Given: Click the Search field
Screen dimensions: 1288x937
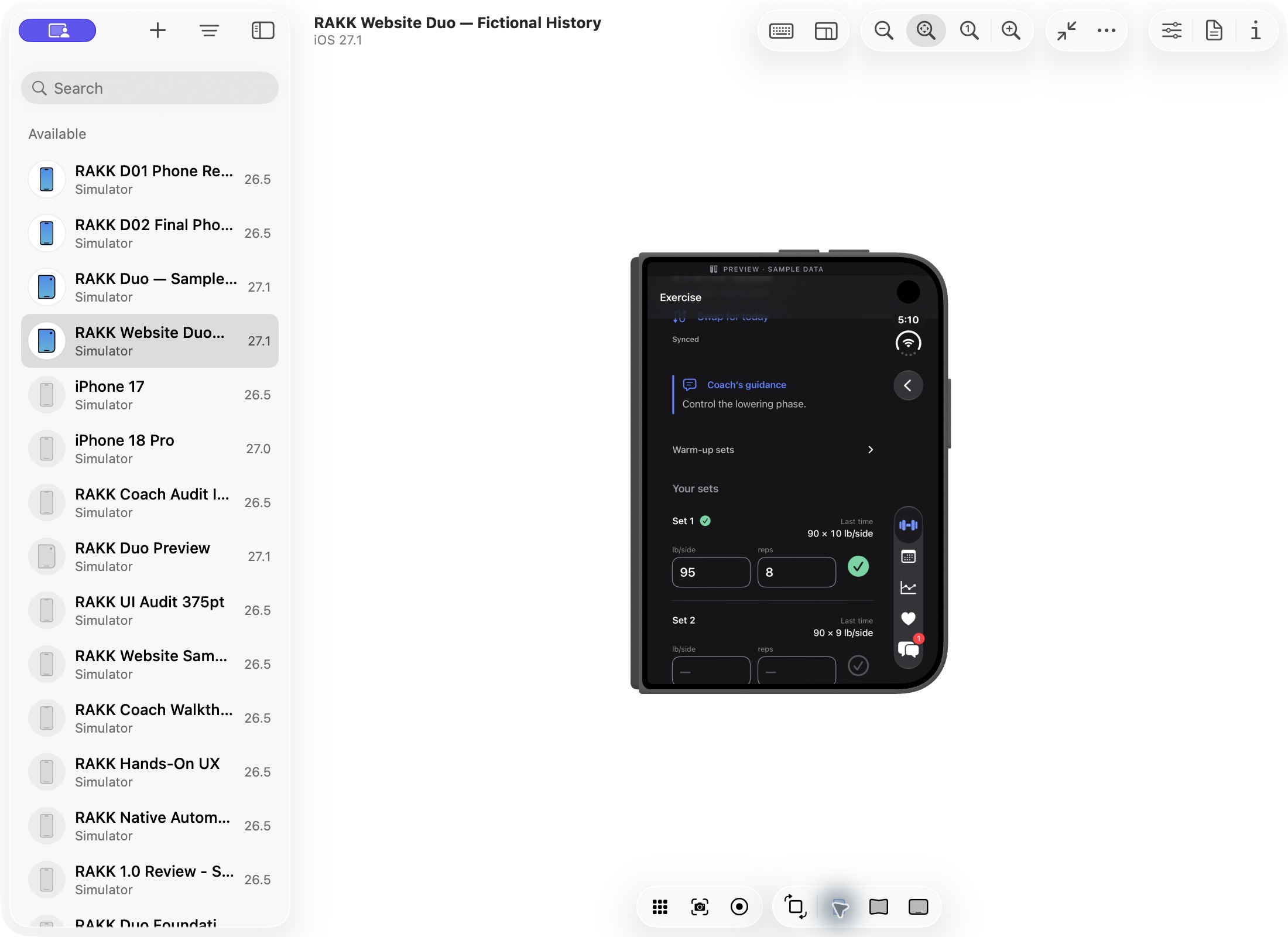Looking at the screenshot, I should 150,88.
